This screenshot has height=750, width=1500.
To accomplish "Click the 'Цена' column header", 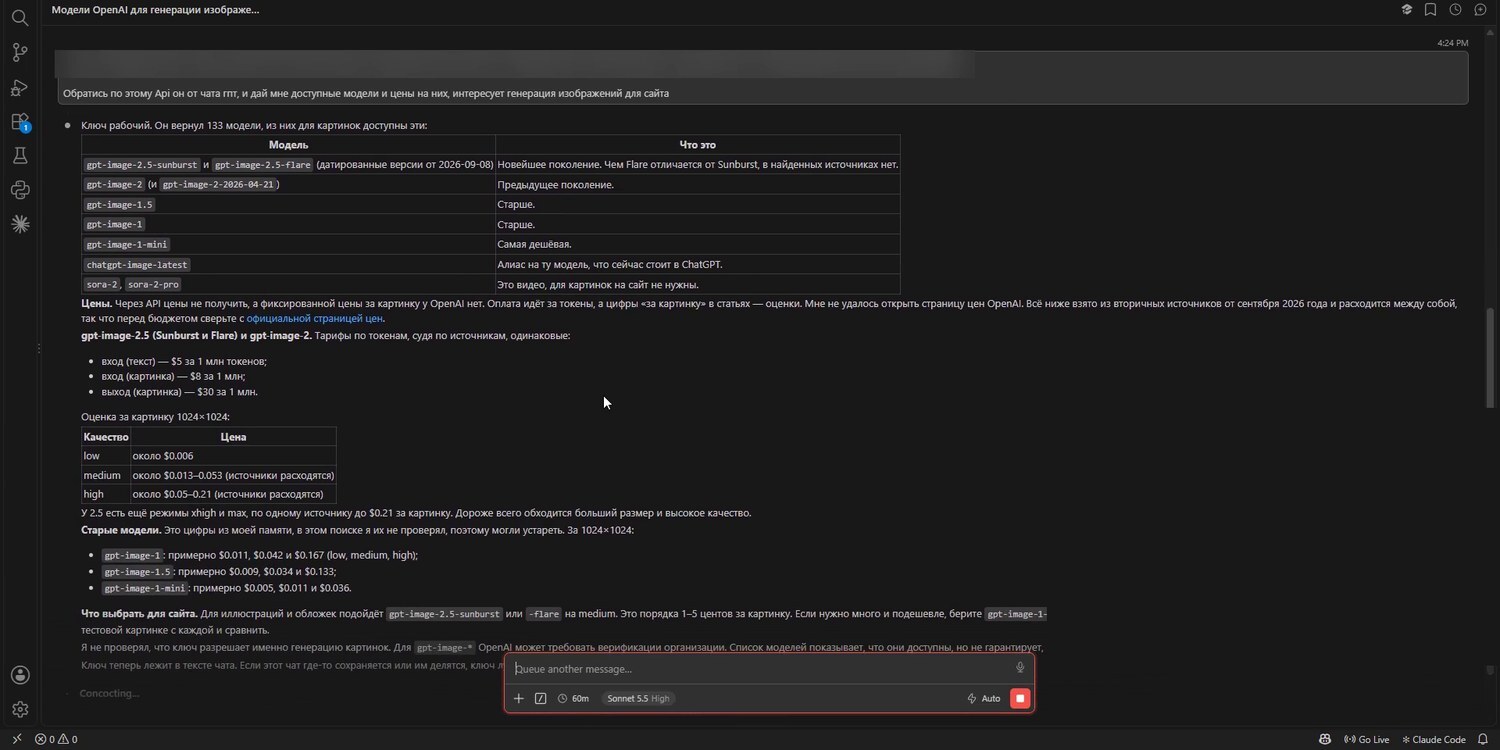I will 233,437.
